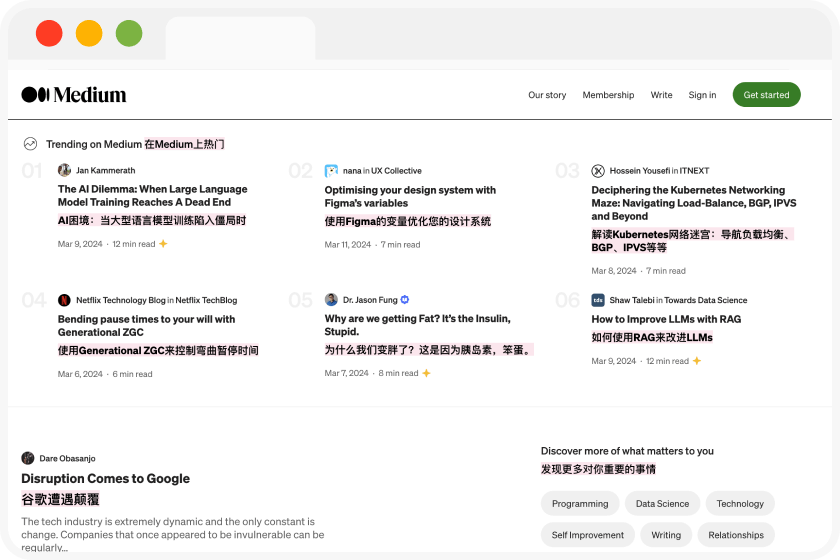Click author name Jan Kammerath
840x560 pixels.
(106, 170)
